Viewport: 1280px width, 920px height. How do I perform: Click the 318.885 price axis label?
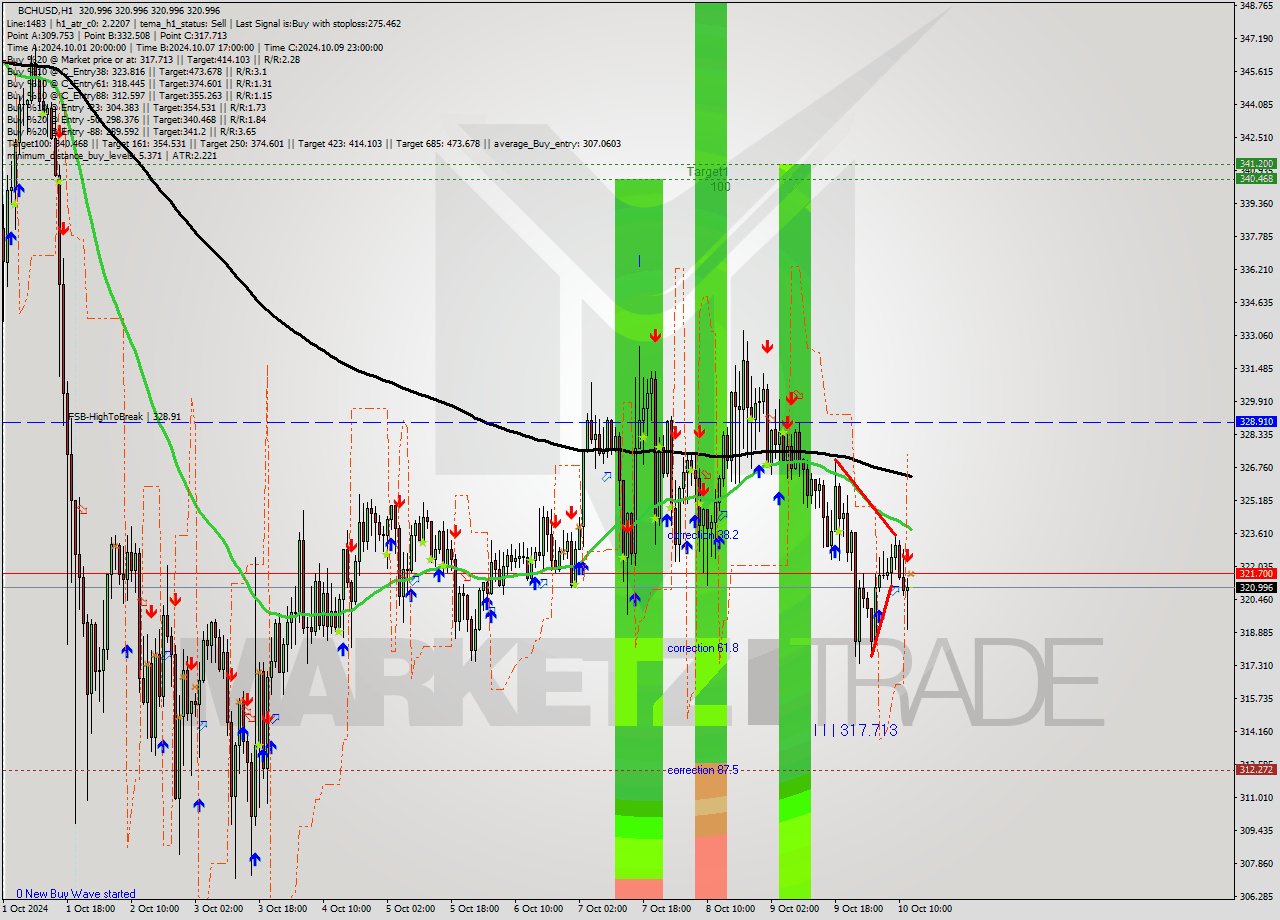(1256, 632)
